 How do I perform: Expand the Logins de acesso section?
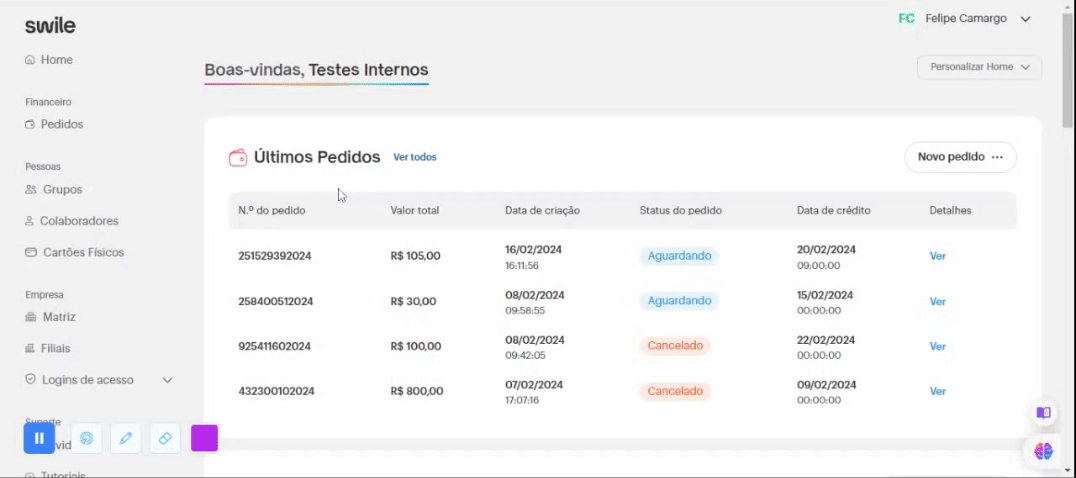pyautogui.click(x=167, y=380)
